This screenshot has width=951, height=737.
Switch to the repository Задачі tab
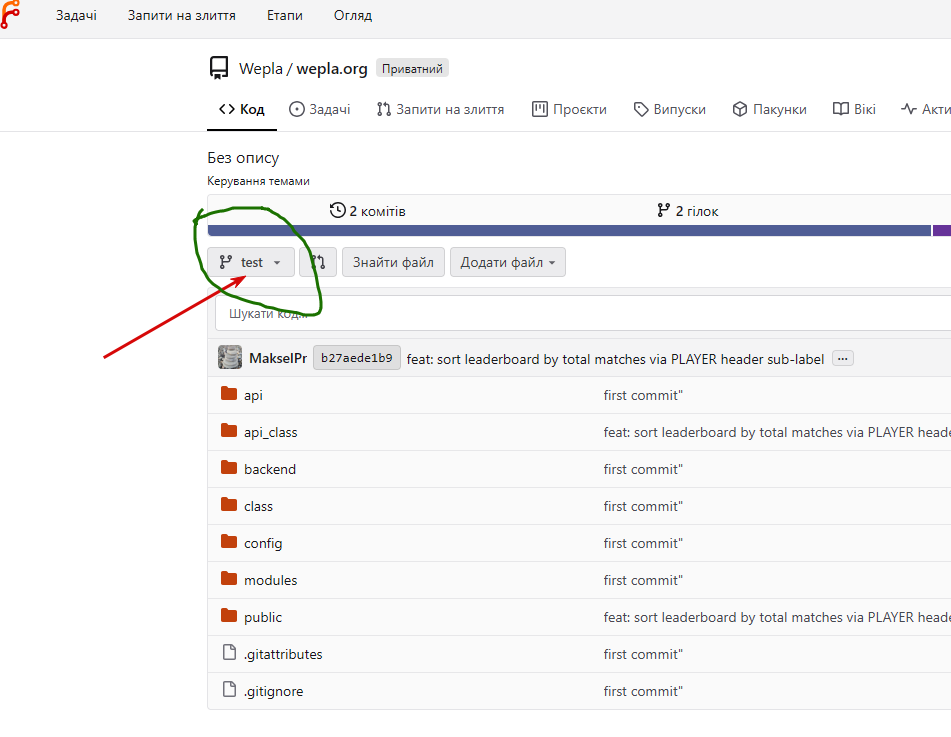[320, 109]
